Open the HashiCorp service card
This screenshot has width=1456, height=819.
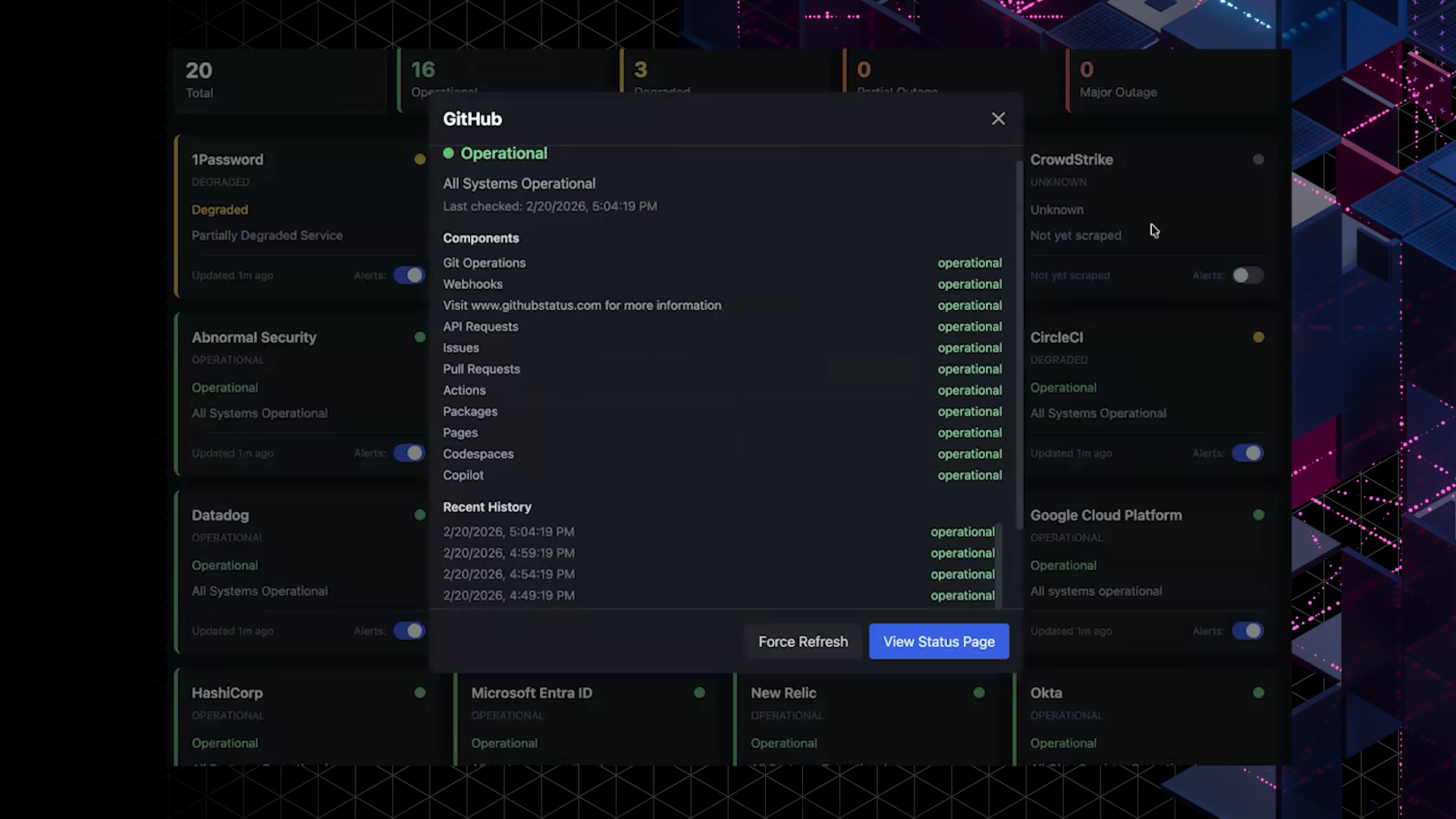pos(307,717)
